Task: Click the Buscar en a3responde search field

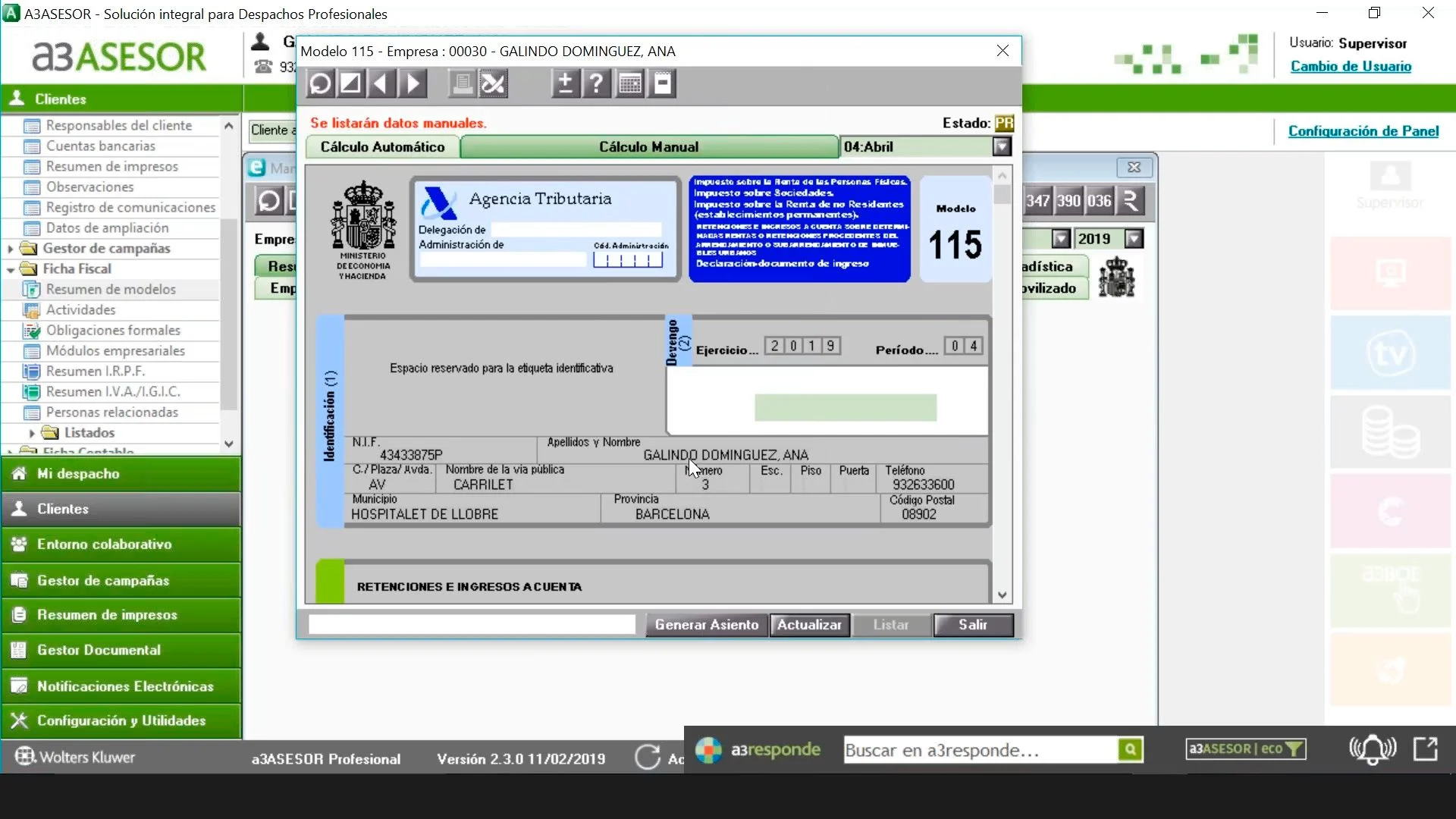Action: tap(980, 750)
